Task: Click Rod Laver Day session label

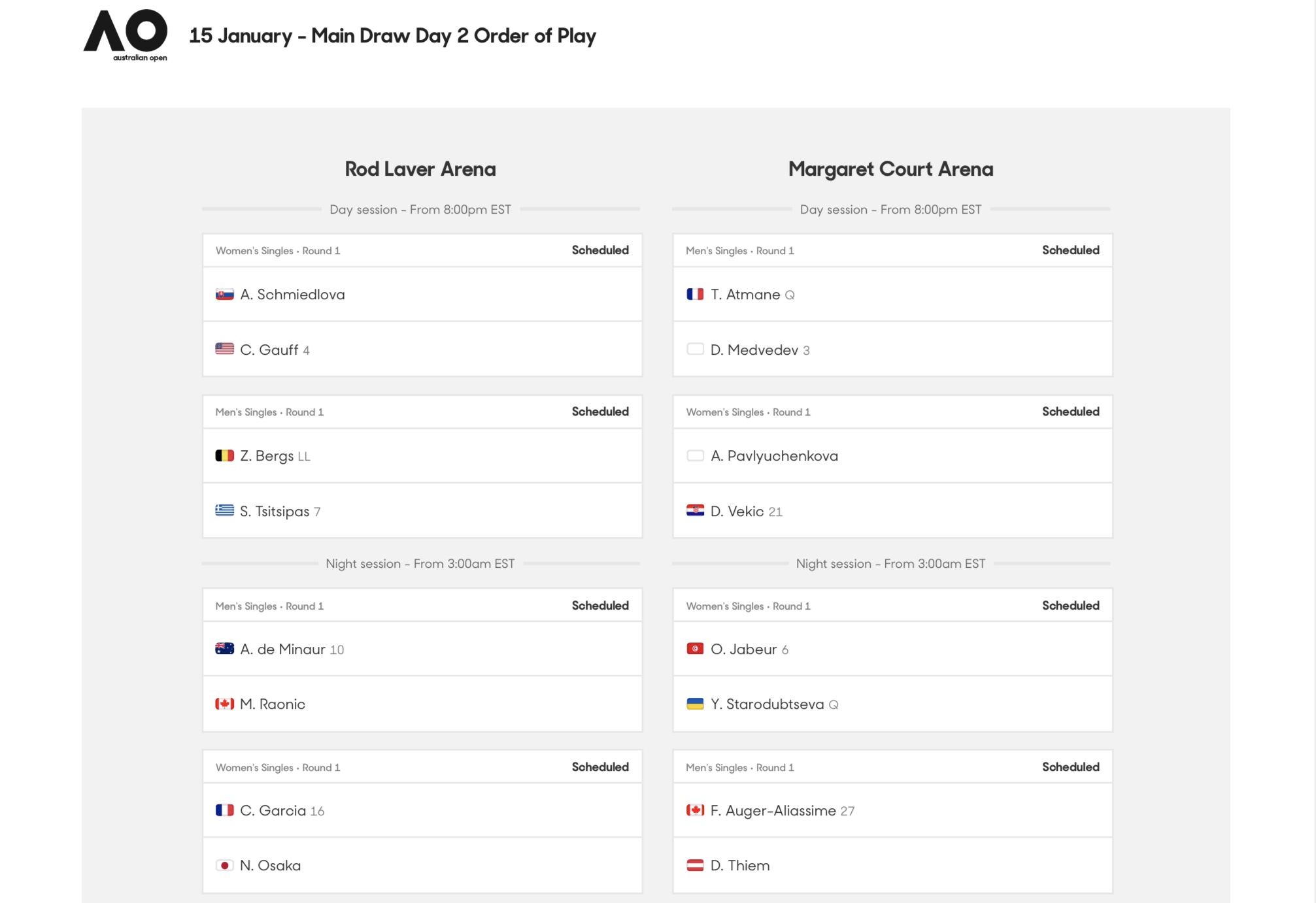Action: coord(420,210)
